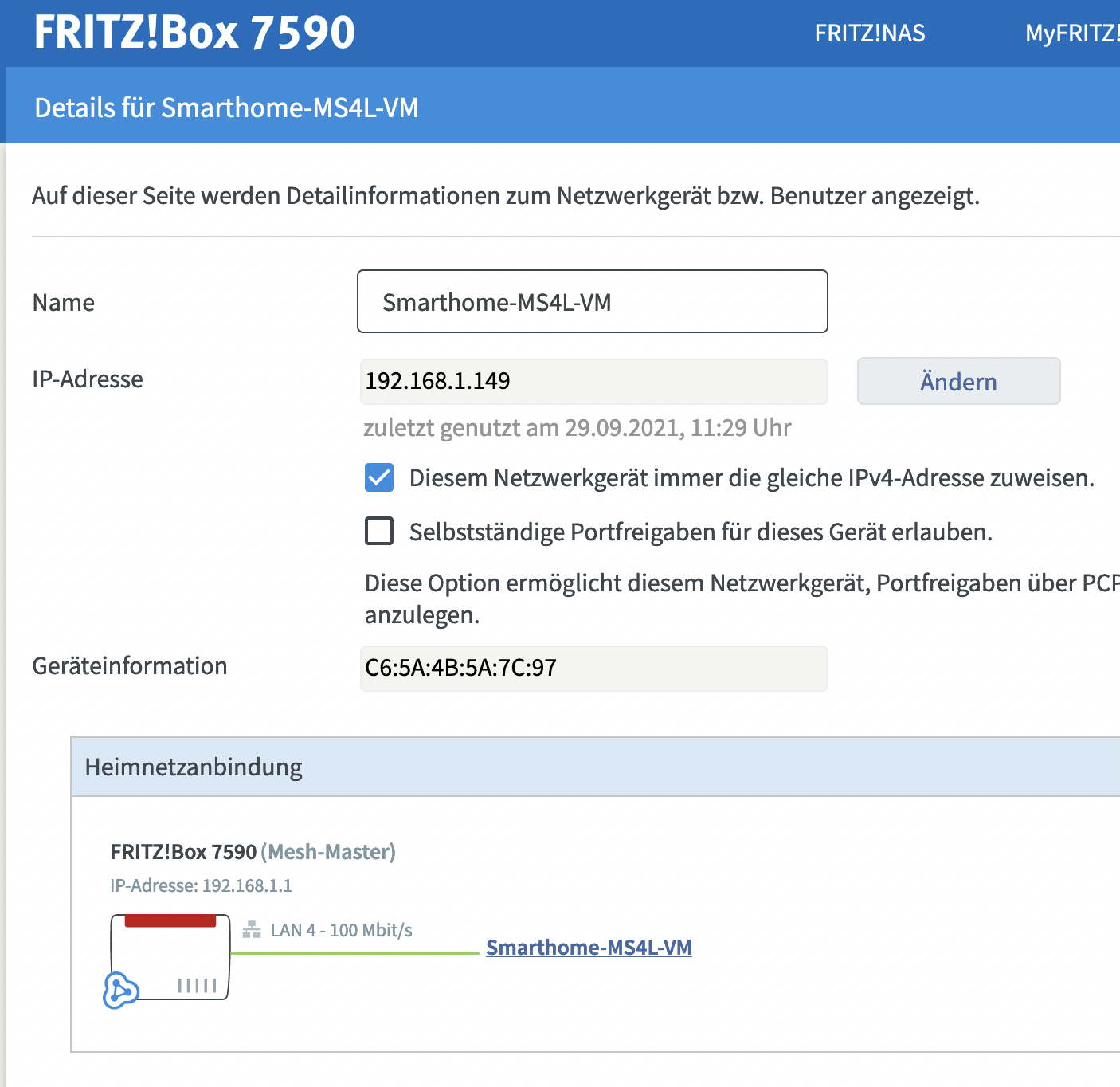Open the MyFRITZ! menu
The image size is (1120, 1087).
coord(1072,33)
